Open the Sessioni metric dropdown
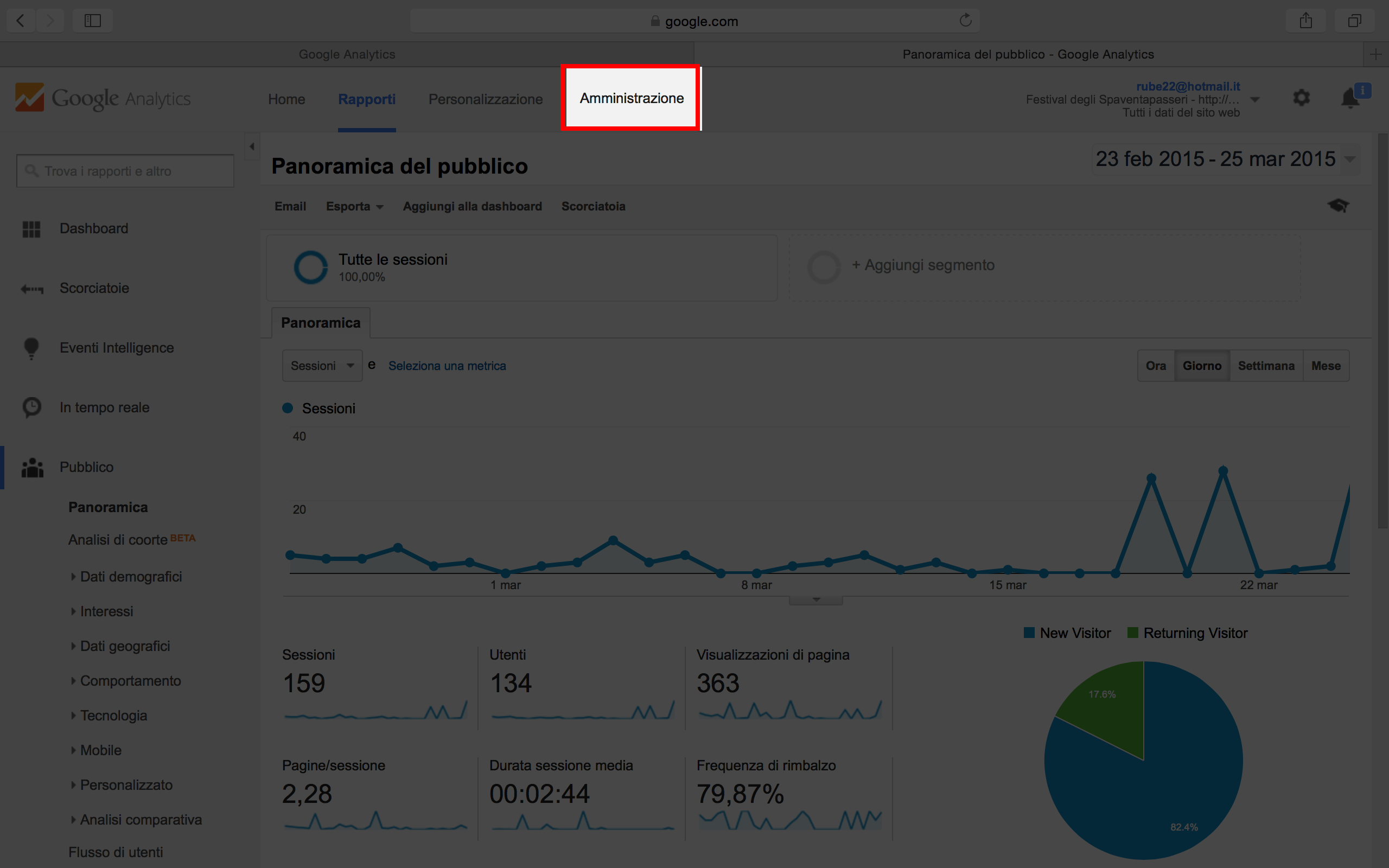Viewport: 1389px width, 868px height. pyautogui.click(x=322, y=366)
